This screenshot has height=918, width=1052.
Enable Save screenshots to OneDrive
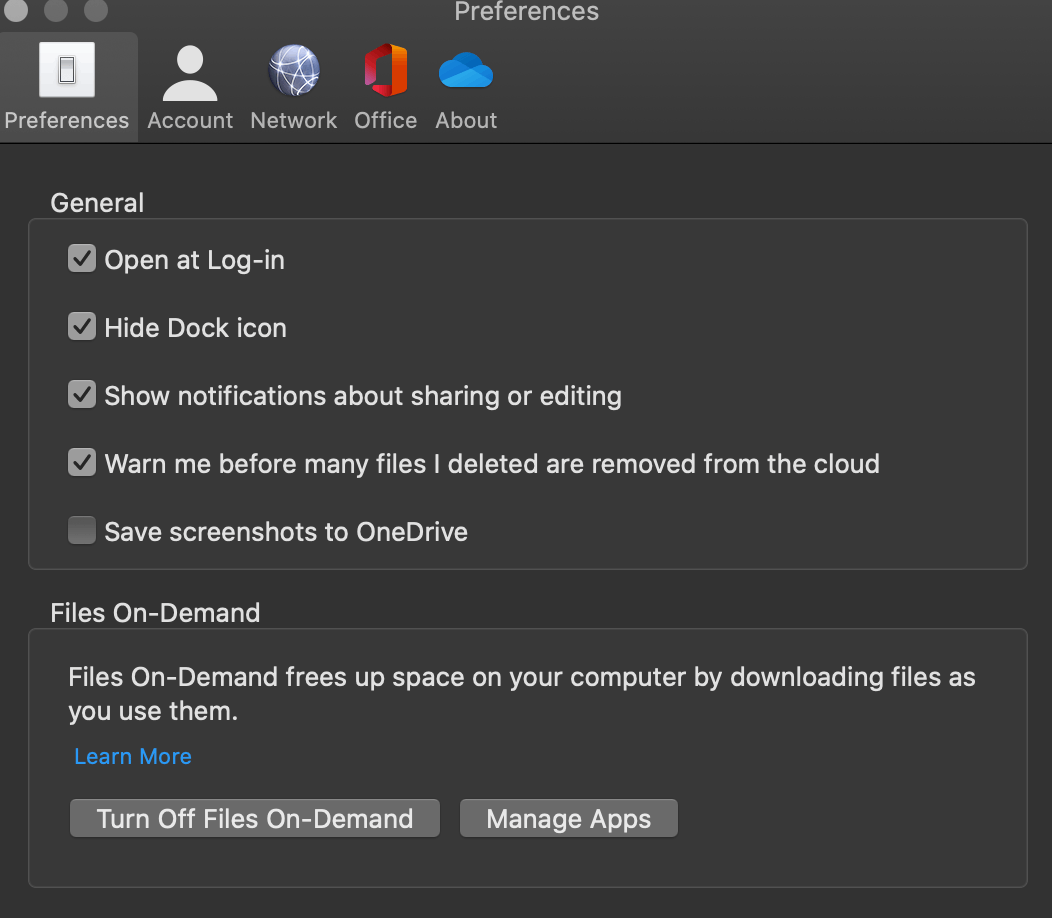(x=81, y=530)
